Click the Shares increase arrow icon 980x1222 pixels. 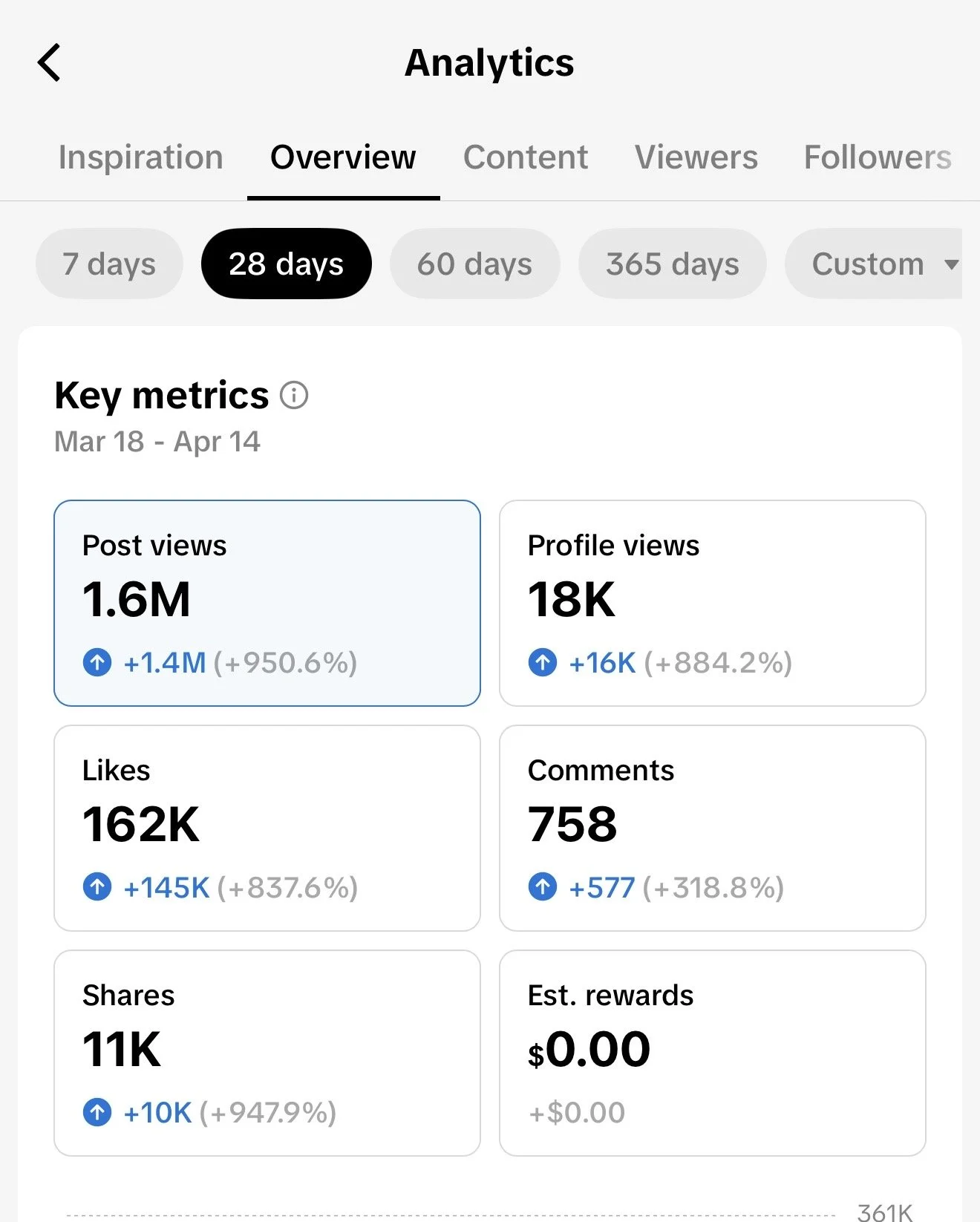pos(97,1112)
